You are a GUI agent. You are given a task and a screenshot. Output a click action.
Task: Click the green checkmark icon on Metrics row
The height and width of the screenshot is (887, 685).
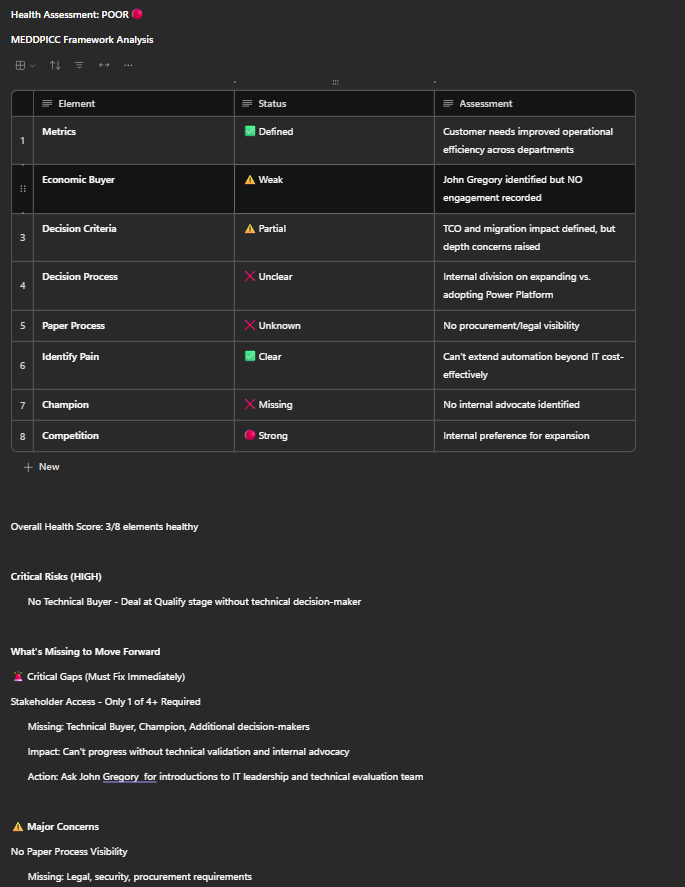(248, 131)
